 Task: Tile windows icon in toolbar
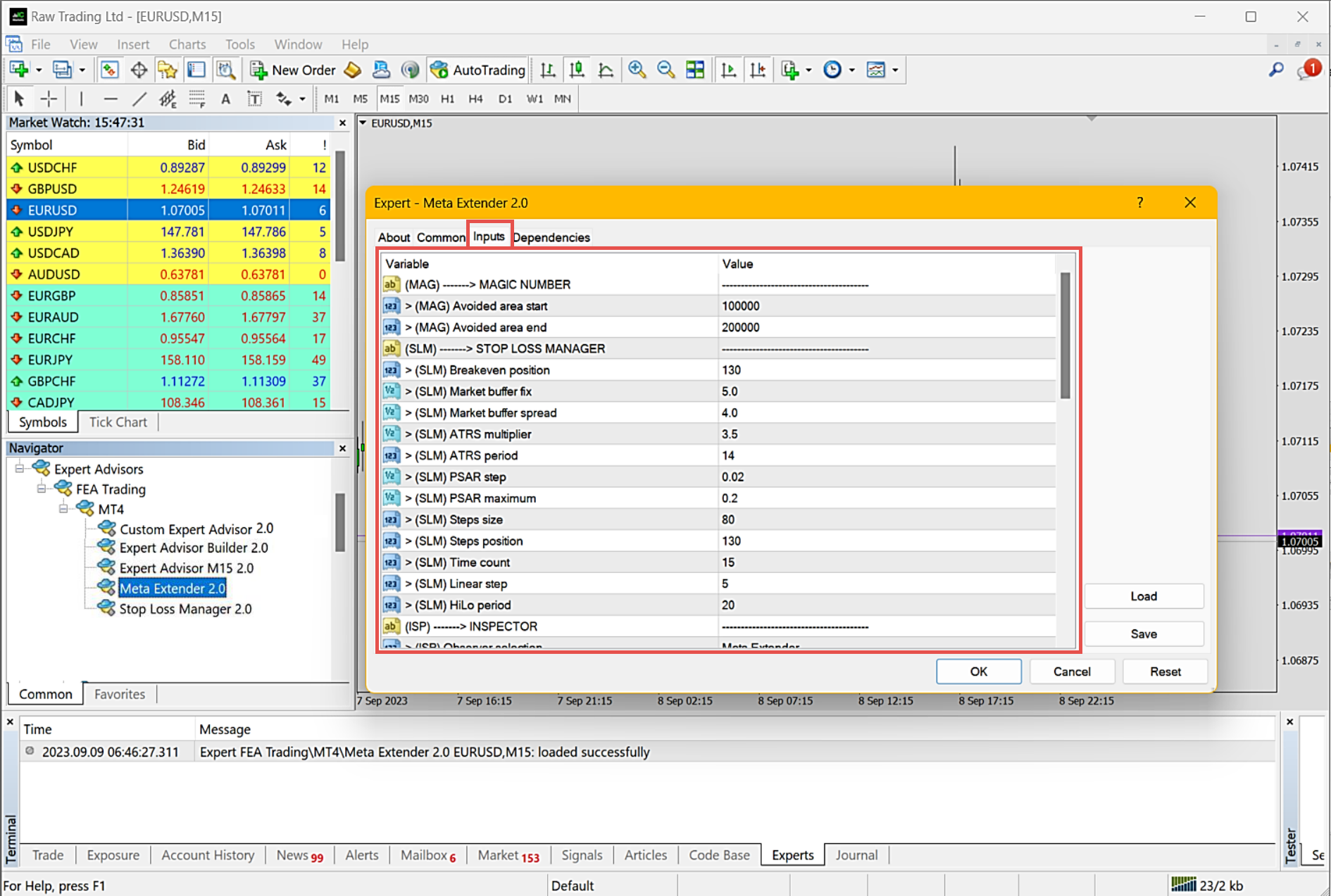pyautogui.click(x=695, y=70)
